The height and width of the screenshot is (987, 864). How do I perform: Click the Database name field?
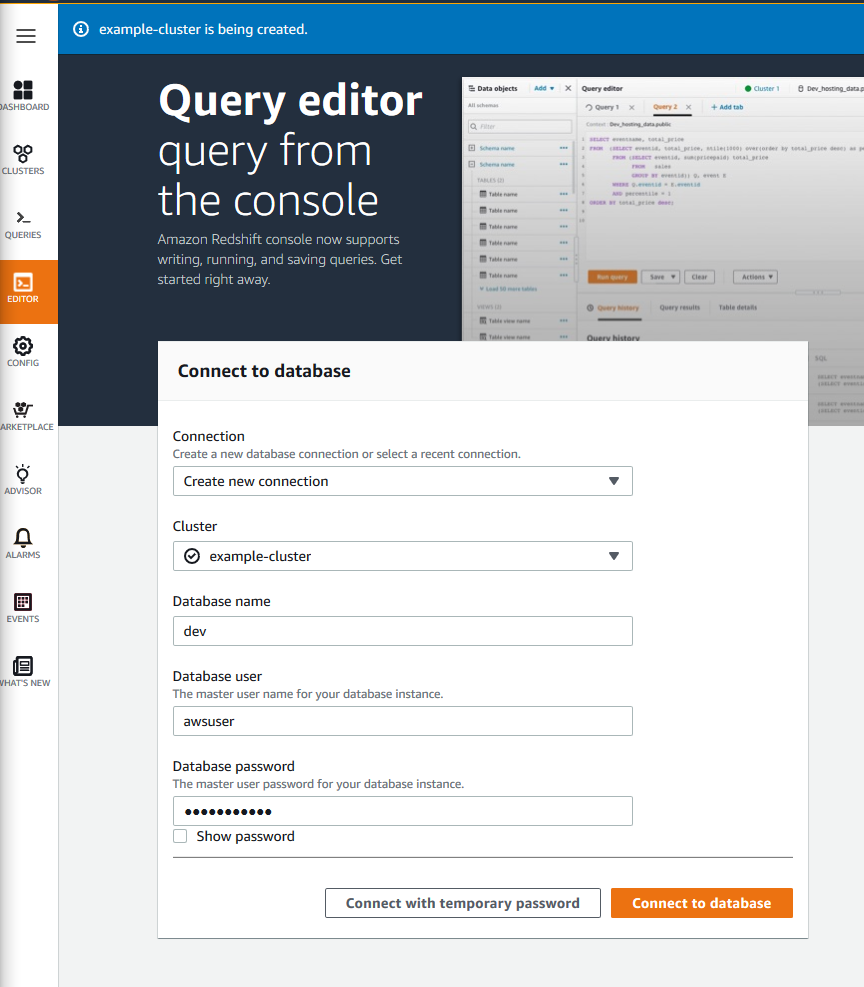[403, 631]
